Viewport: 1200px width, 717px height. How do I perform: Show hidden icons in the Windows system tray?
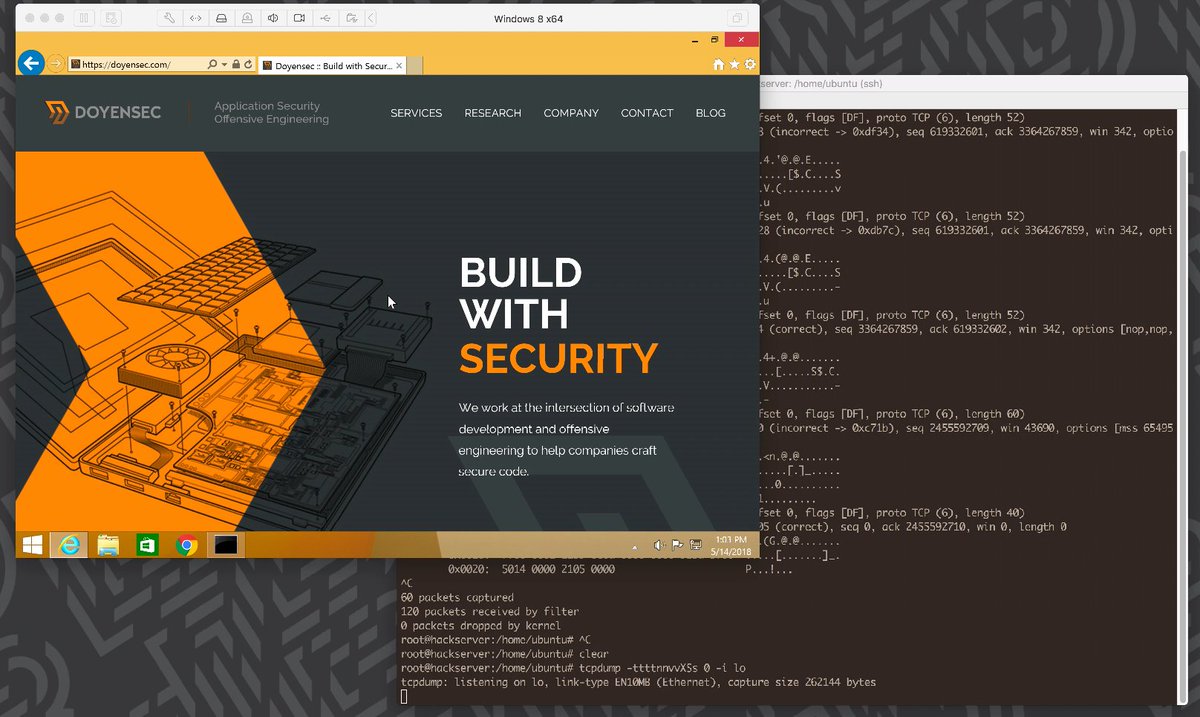635,546
